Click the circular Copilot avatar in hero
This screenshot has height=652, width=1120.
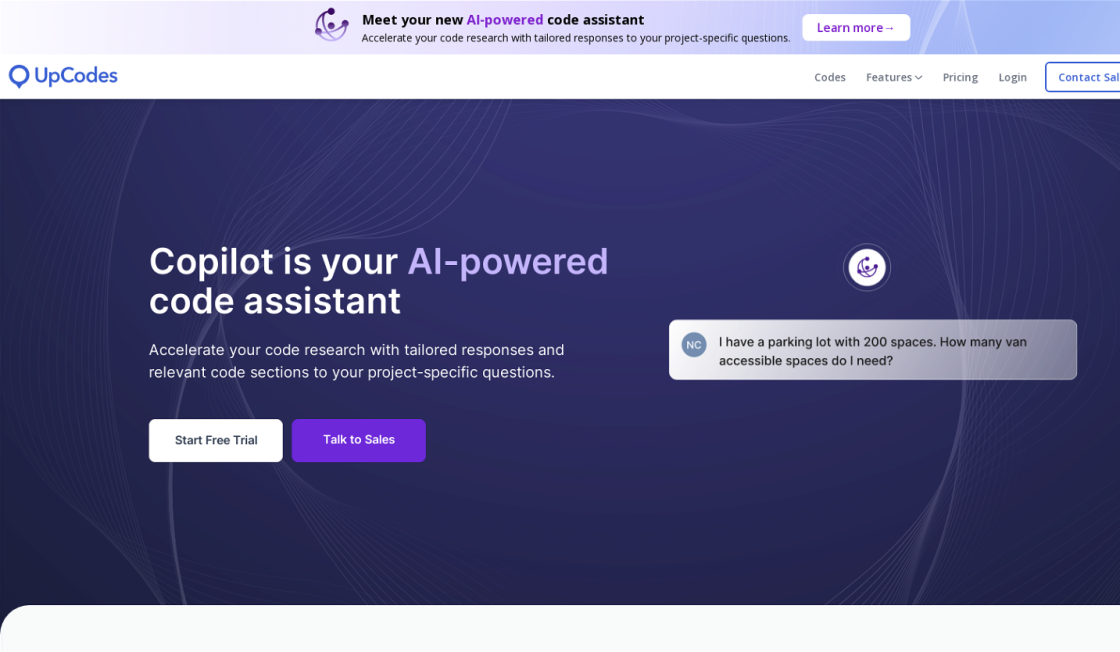(x=867, y=267)
